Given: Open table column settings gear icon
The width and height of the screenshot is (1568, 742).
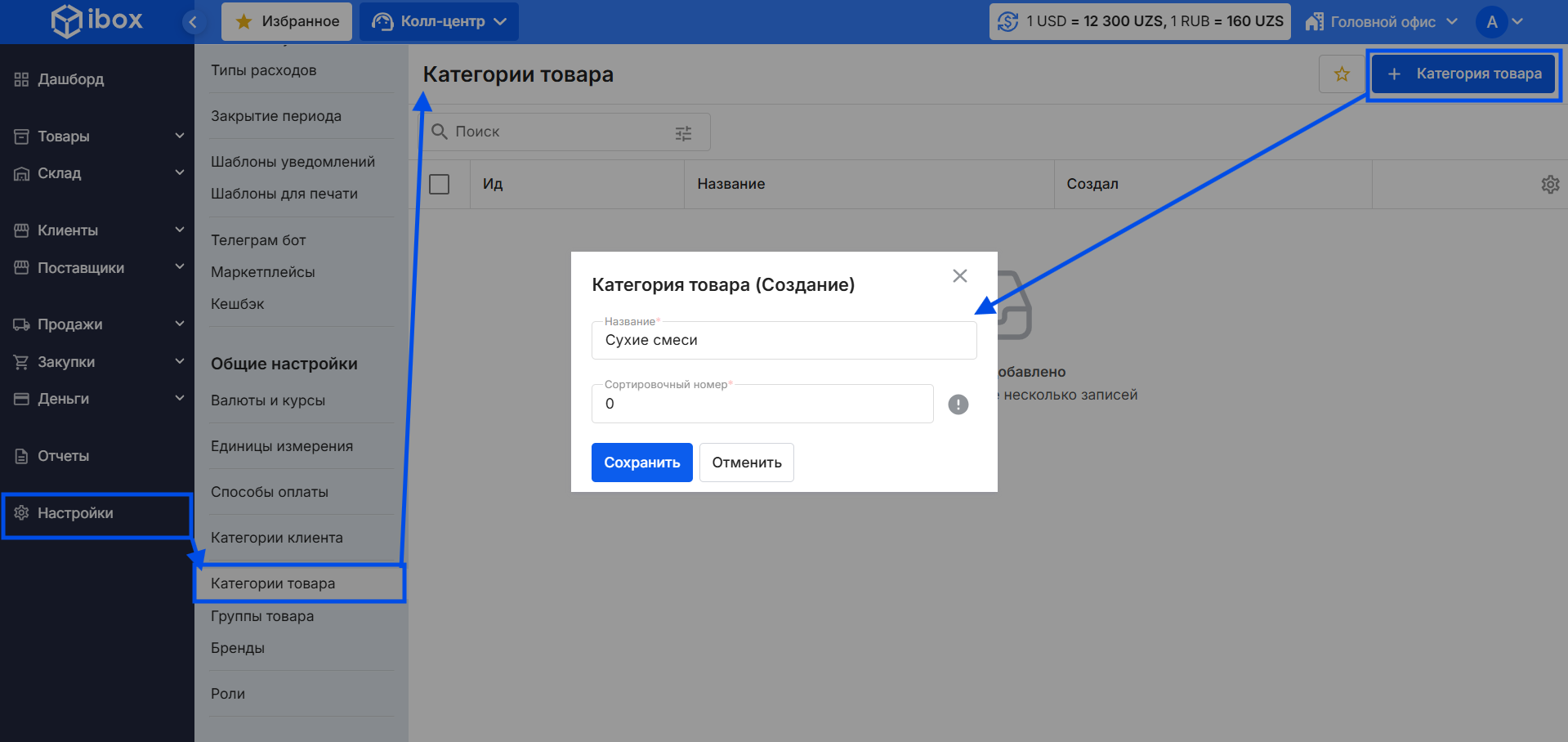Looking at the screenshot, I should (1549, 185).
